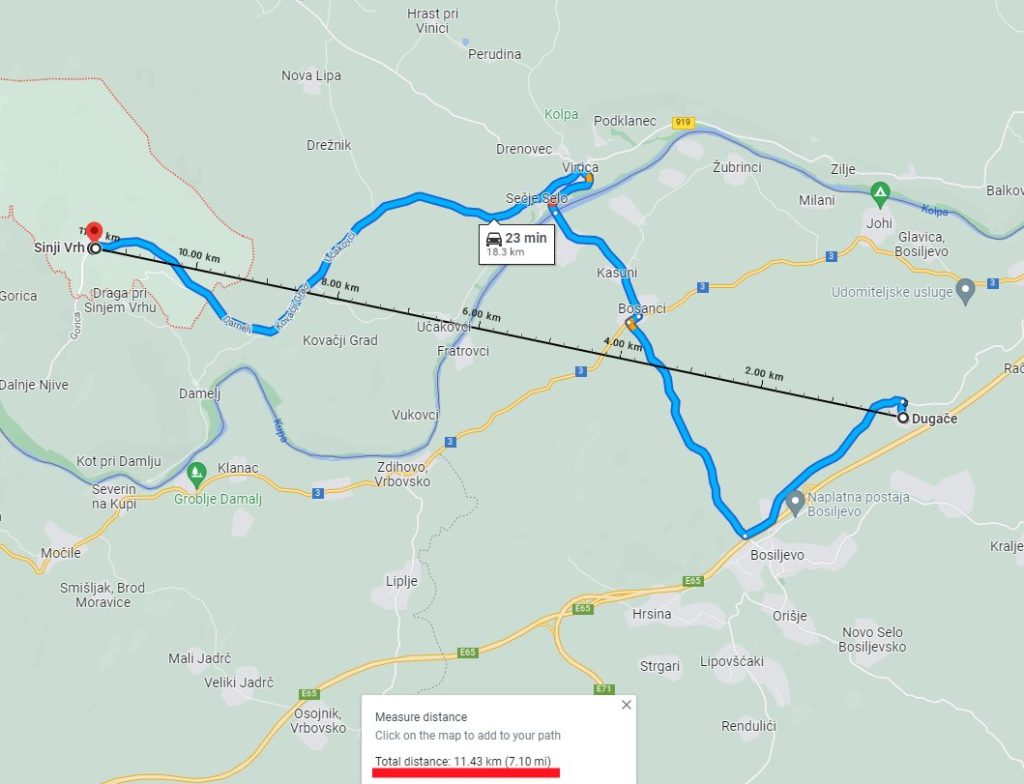This screenshot has height=784, width=1024.
Task: Click the E71 highway shield
Action: pyautogui.click(x=604, y=689)
